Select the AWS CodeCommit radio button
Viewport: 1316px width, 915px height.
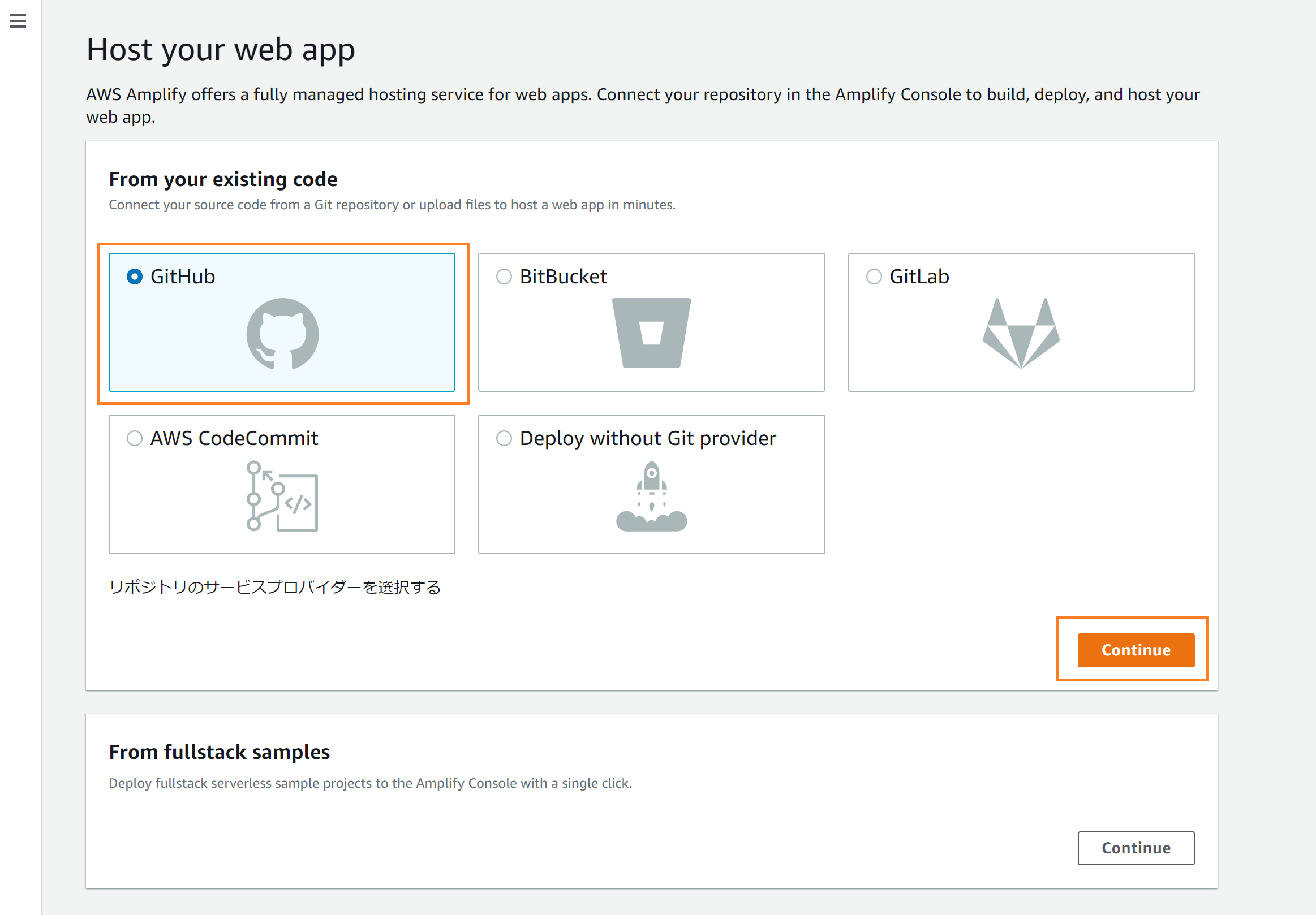[135, 439]
